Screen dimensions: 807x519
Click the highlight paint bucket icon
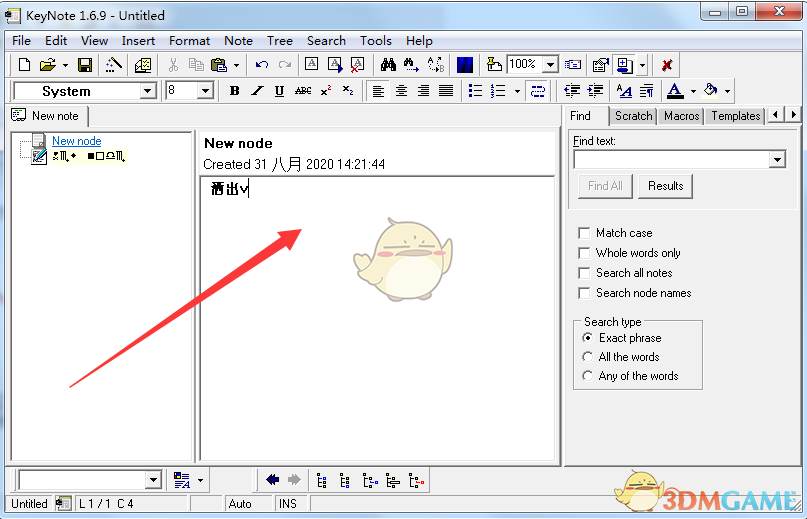pyautogui.click(x=710, y=91)
